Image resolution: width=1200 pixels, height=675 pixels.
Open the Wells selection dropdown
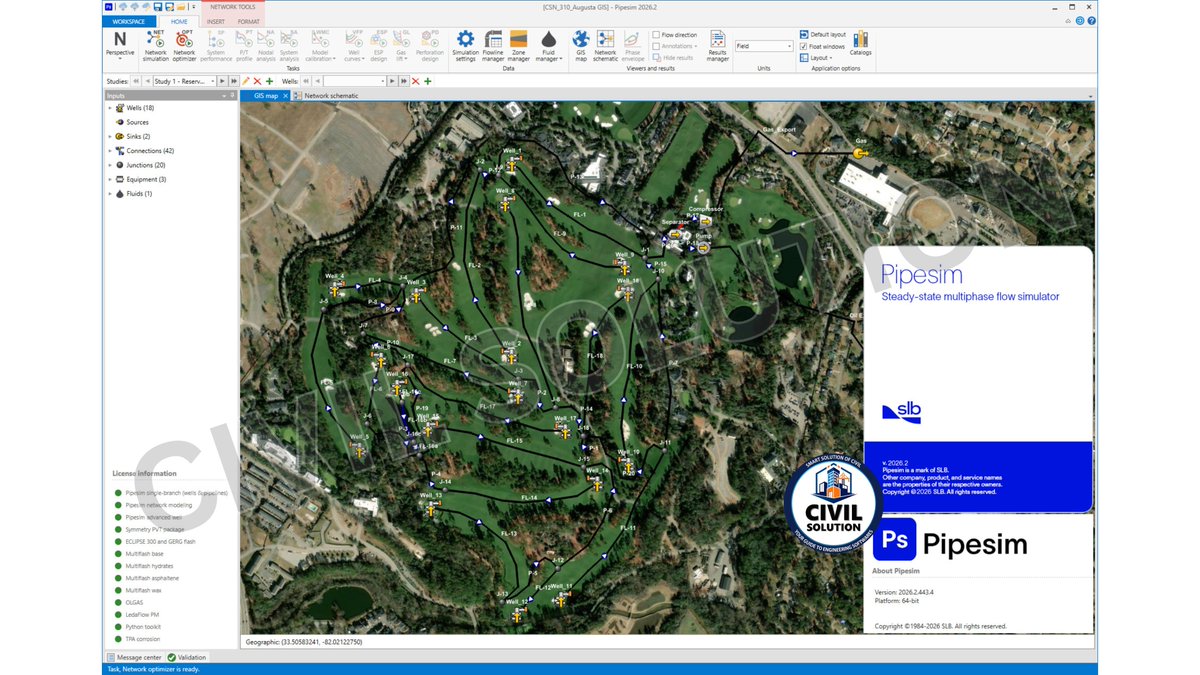(382, 81)
